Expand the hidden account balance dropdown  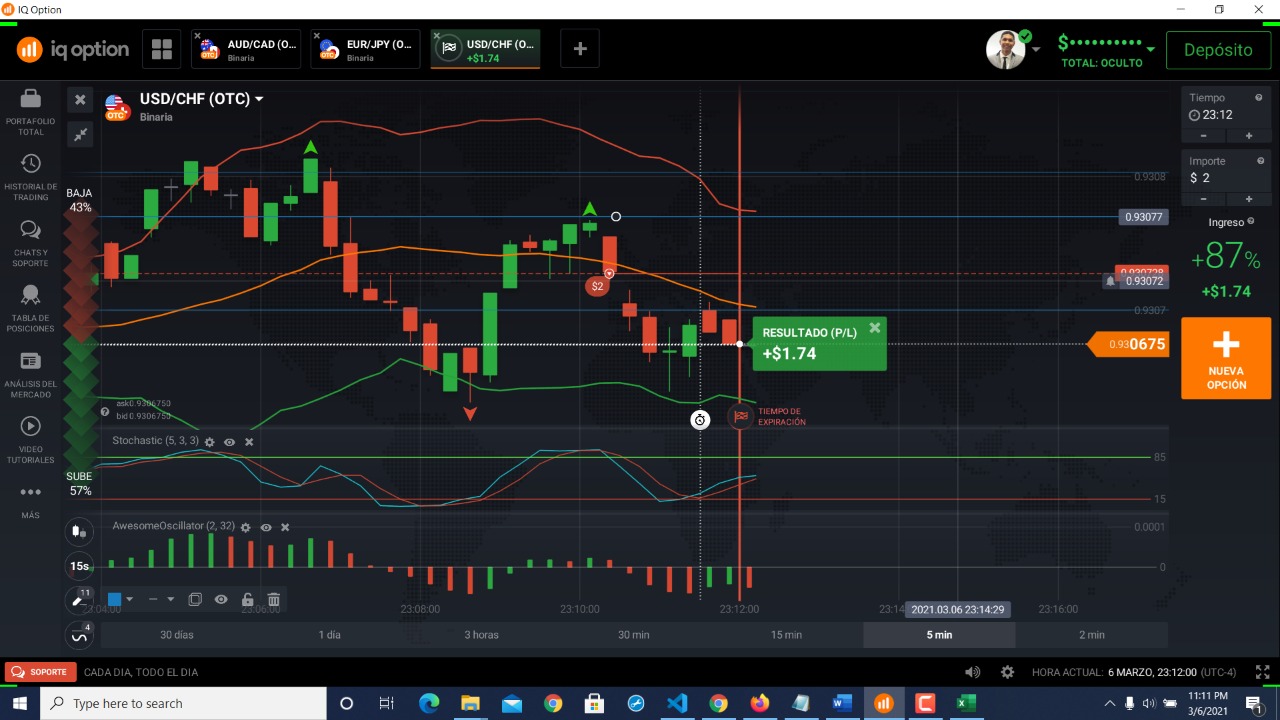click(1150, 48)
